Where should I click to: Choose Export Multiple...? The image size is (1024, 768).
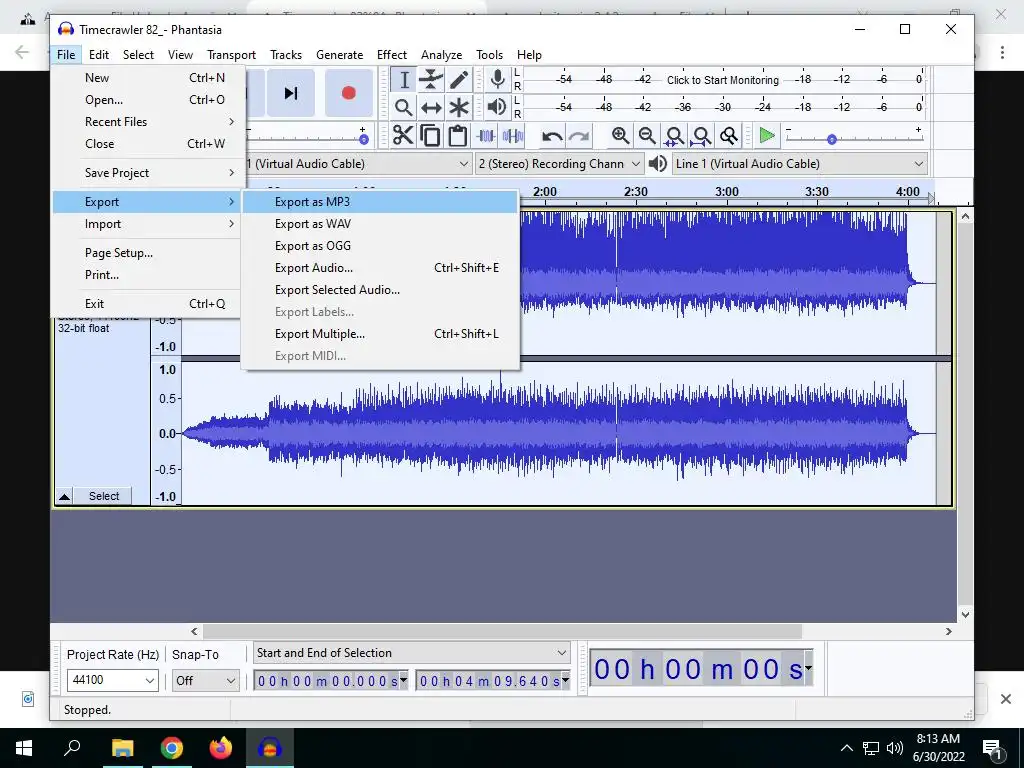pos(381,334)
